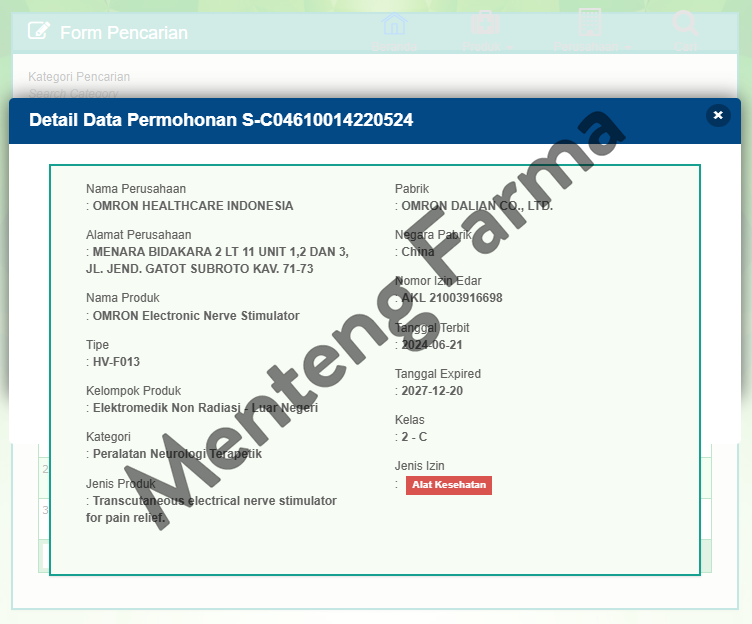This screenshot has height=624, width=752.
Task: Click the Peralatan Neurologi Terapetik category value
Action: click(177, 454)
